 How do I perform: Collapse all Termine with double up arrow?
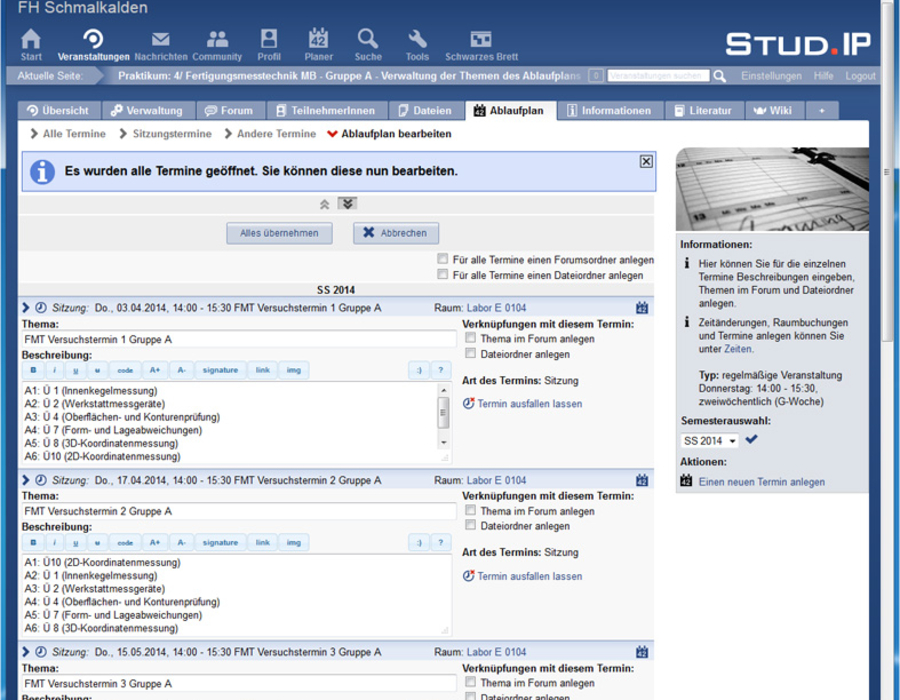pyautogui.click(x=324, y=204)
